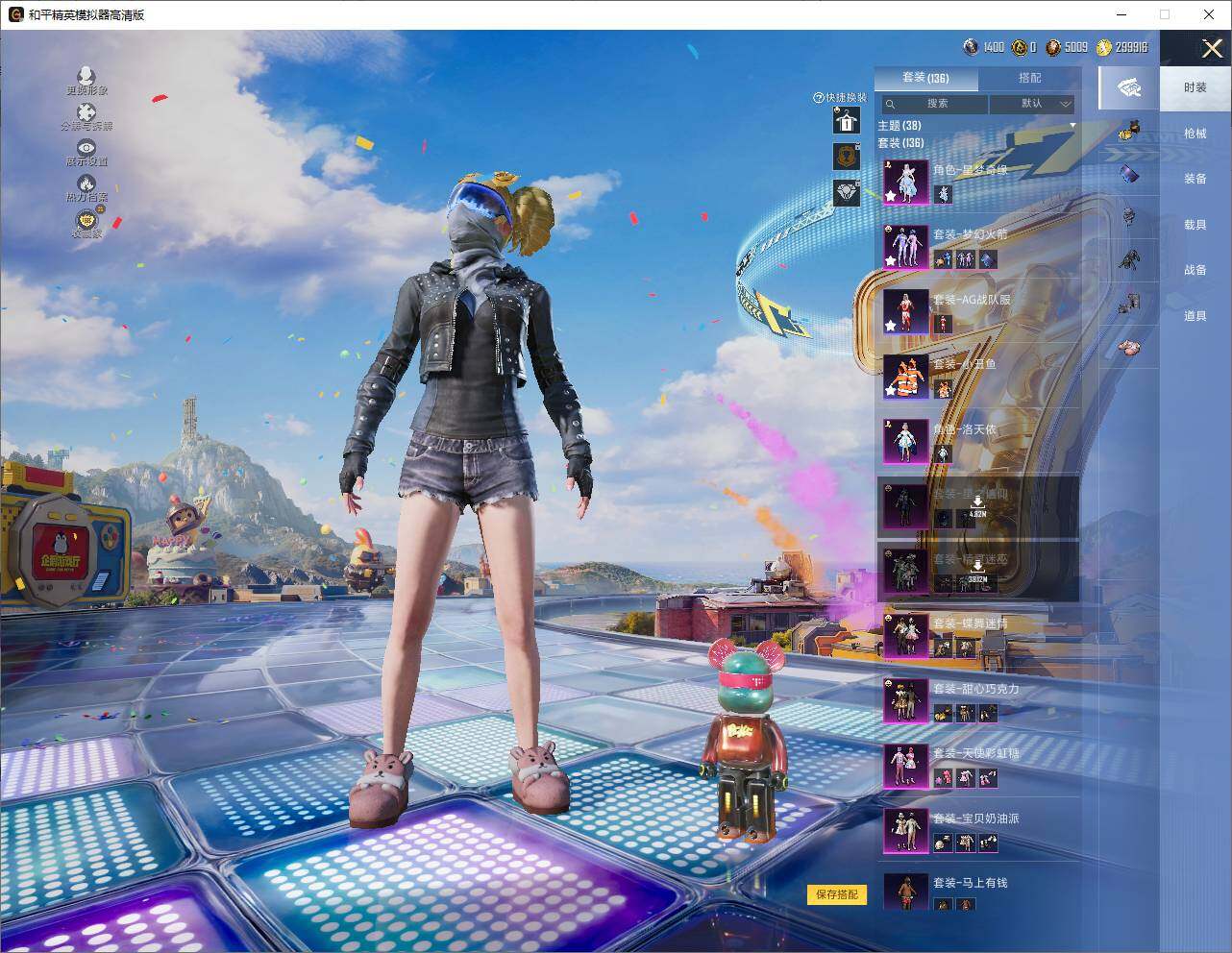Select the 套装-马上有钱 thumbnail
This screenshot has width=1232, height=953.
905,892
